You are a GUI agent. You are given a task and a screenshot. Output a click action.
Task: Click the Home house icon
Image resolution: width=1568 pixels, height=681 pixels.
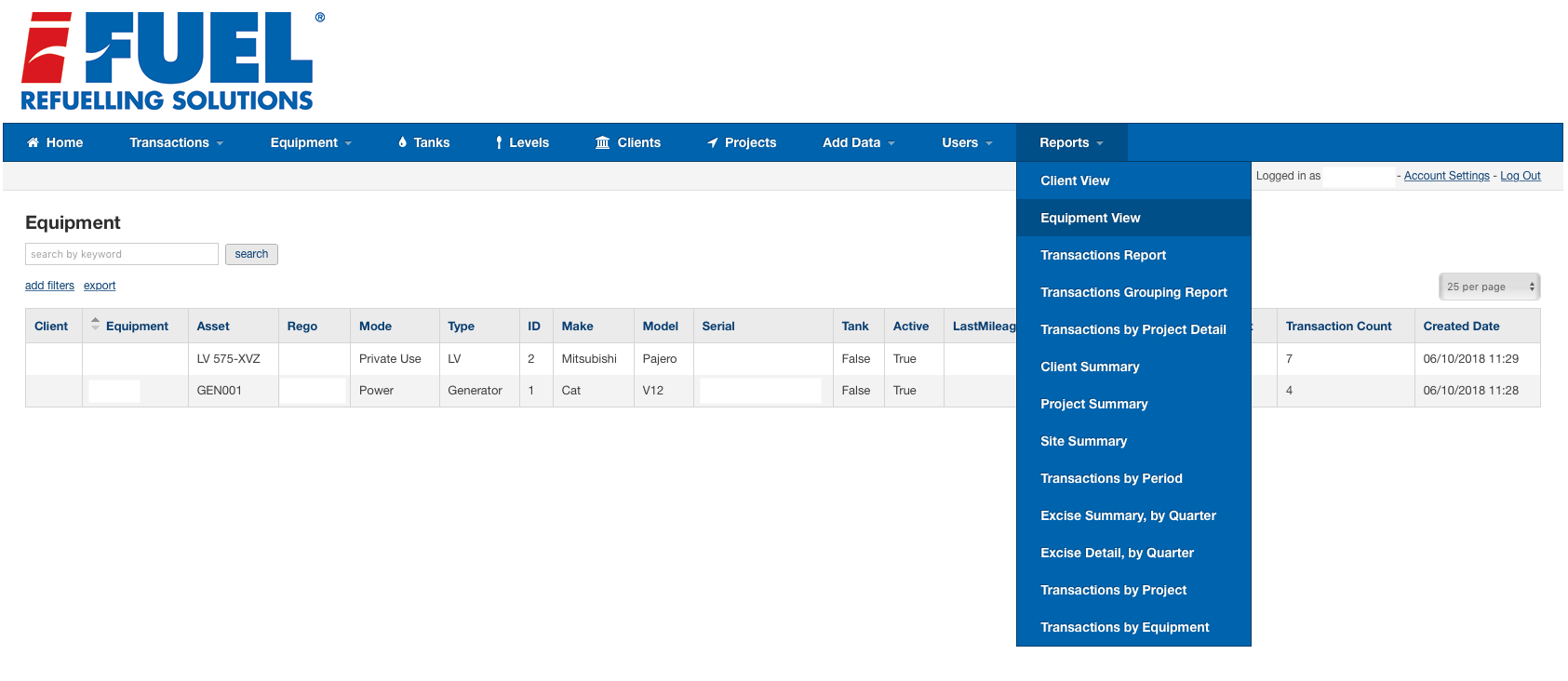[x=33, y=142]
